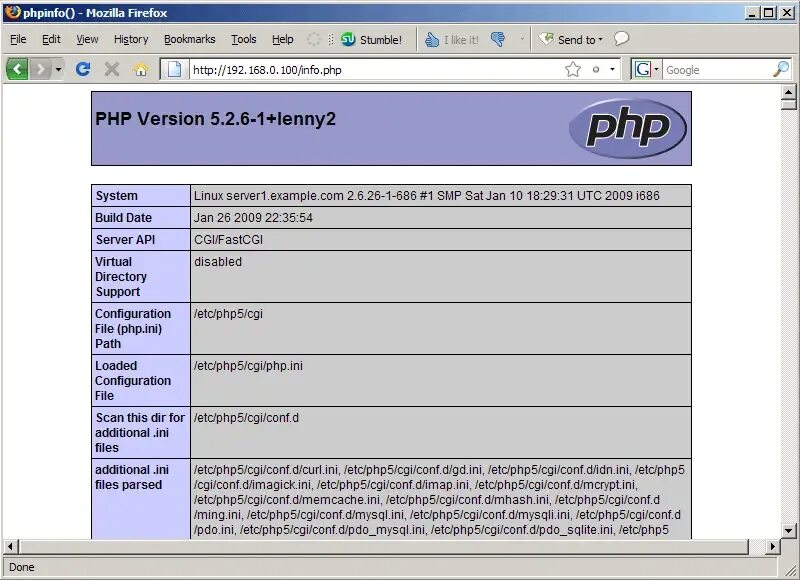
Task: Click the parsed ini files list text
Action: (x=439, y=500)
